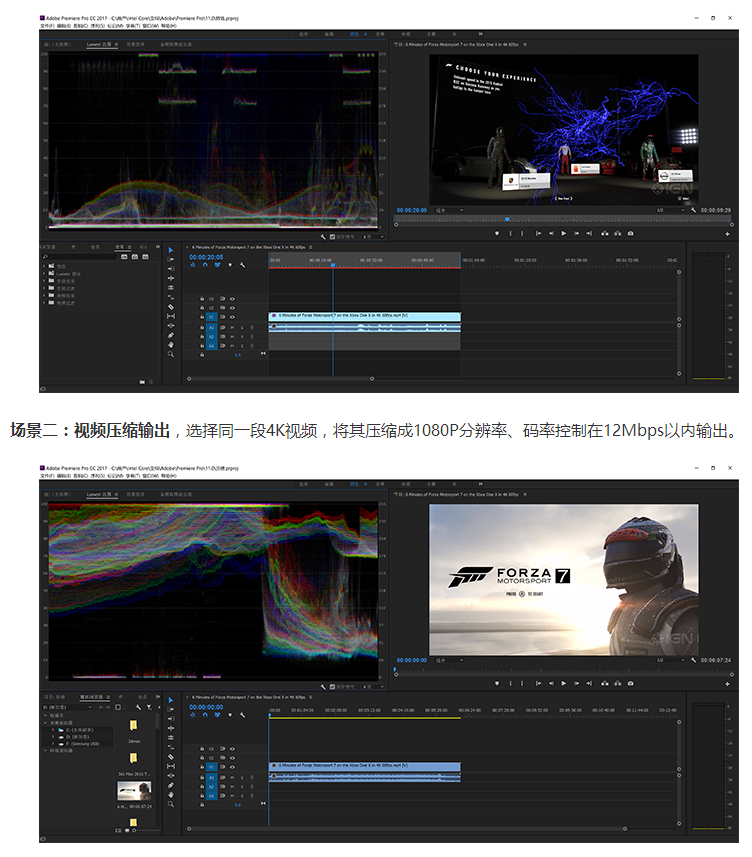Toggle checkbox in upper Lumetri scopes footer
Screen dimensions: 752x857
click(x=332, y=237)
